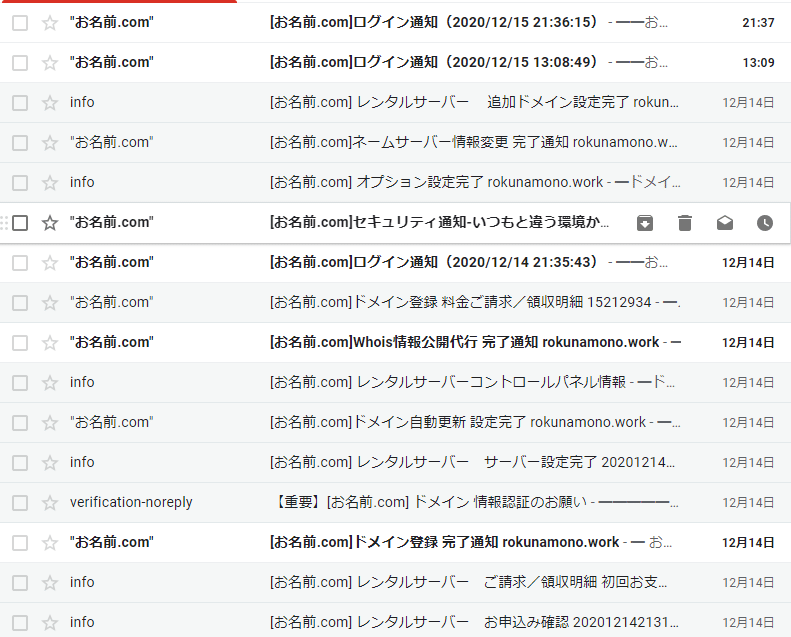
Task: Star the ドメイン自動更新 設定完了 email
Action: pos(49,423)
